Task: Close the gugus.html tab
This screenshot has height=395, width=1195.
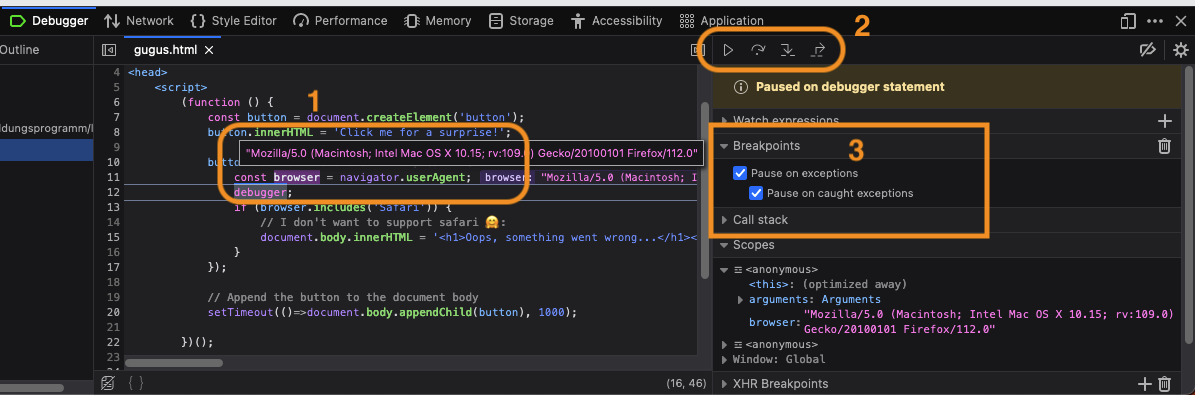Action: click(209, 50)
